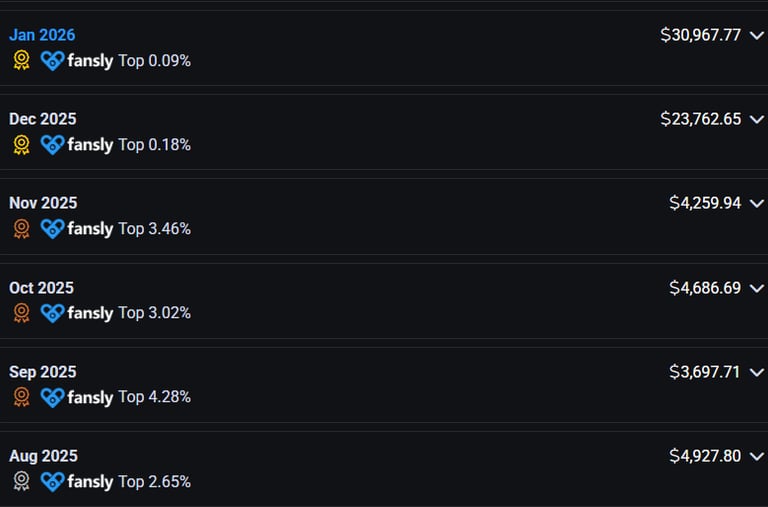Image resolution: width=768 pixels, height=507 pixels.
Task: Click the Fansly heart logo in Aug 2025 row
Action: click(53, 482)
